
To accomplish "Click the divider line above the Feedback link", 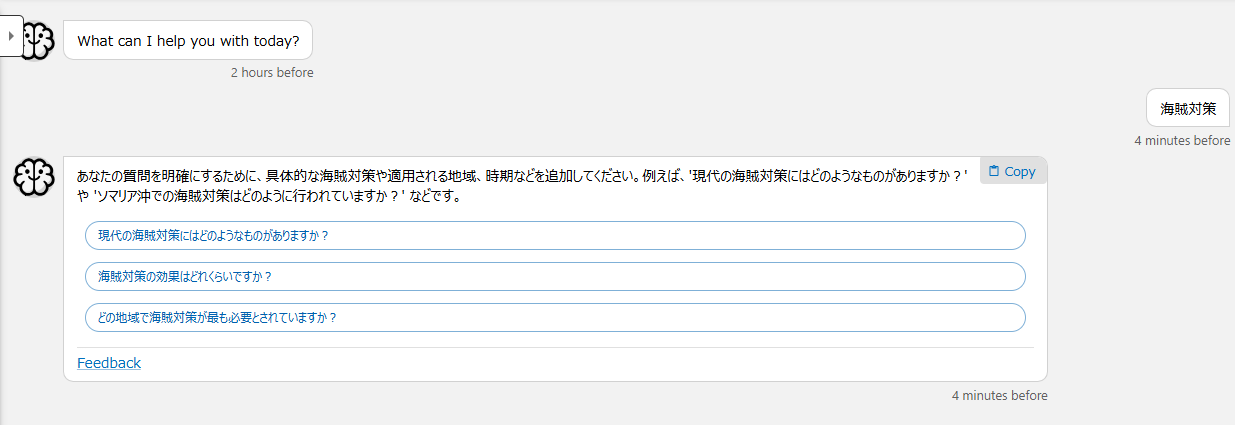I will click(x=555, y=347).
